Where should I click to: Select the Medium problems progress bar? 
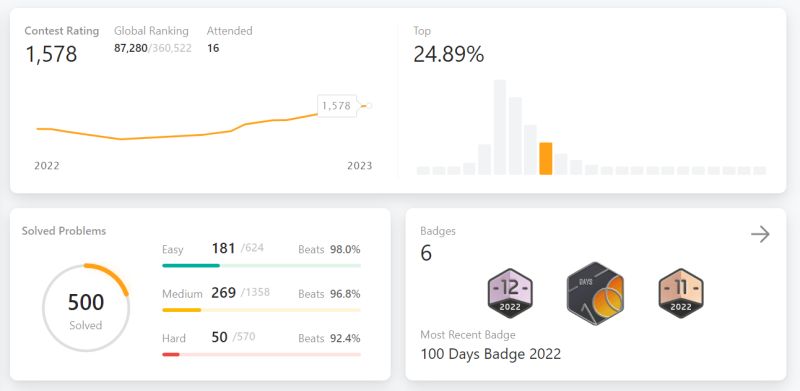point(261,310)
